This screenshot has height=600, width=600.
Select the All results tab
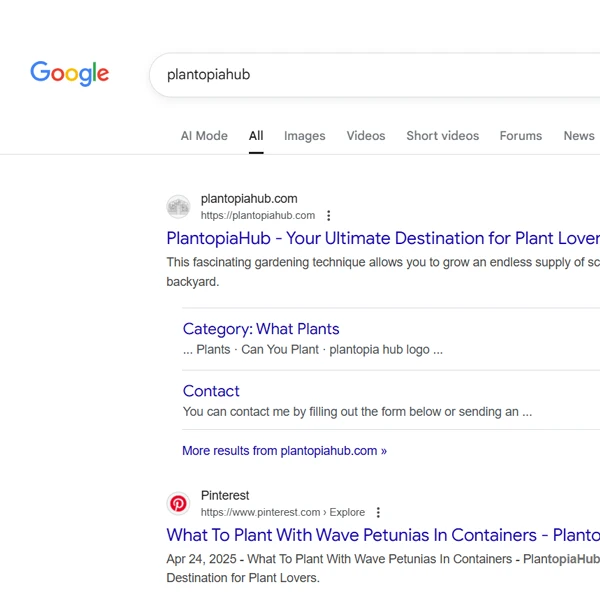pos(256,136)
